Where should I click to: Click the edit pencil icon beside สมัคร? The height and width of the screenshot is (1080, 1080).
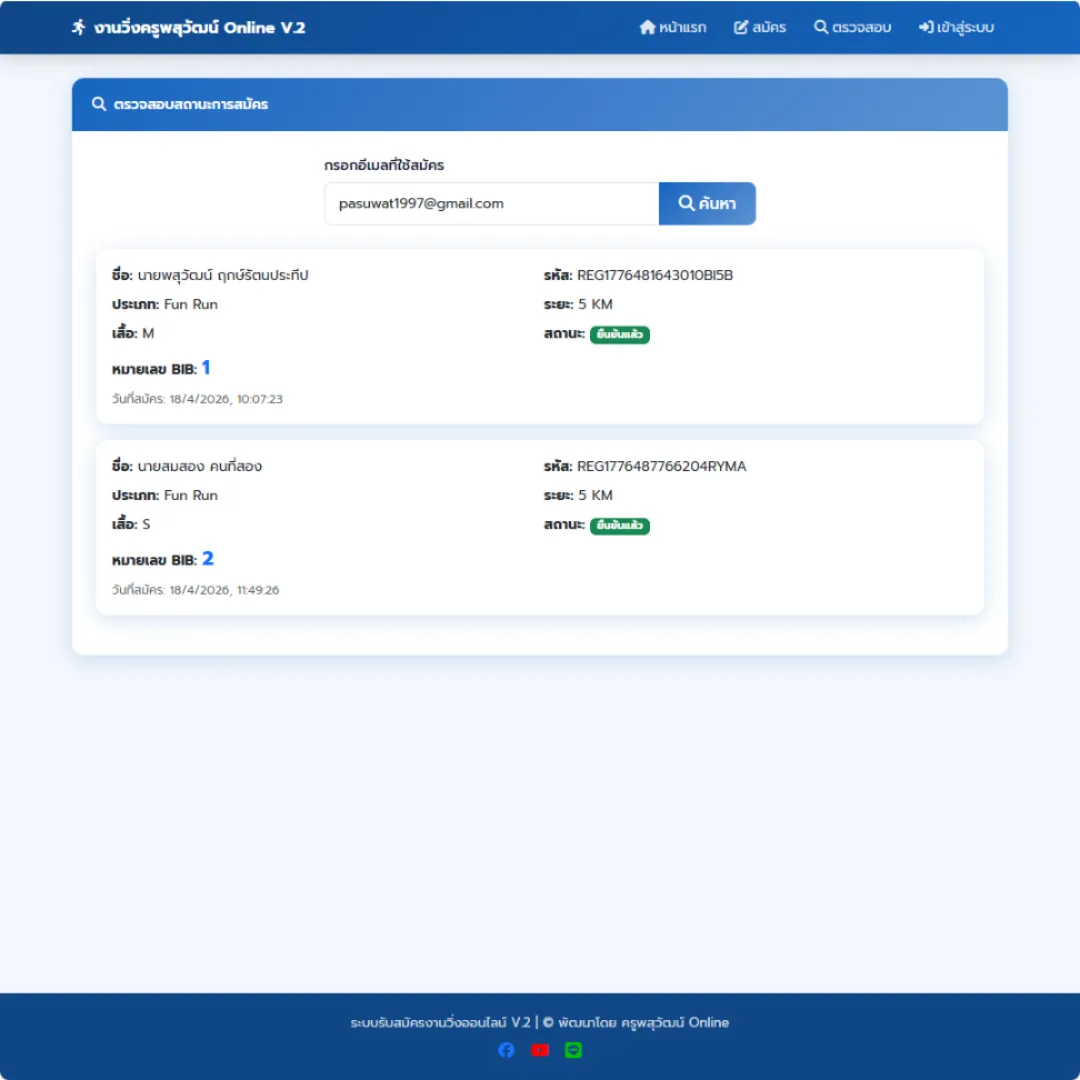(x=740, y=28)
